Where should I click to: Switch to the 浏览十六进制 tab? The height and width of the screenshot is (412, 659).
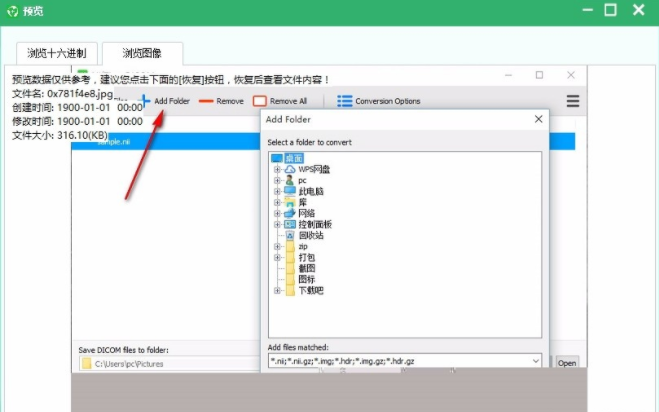tap(57, 53)
